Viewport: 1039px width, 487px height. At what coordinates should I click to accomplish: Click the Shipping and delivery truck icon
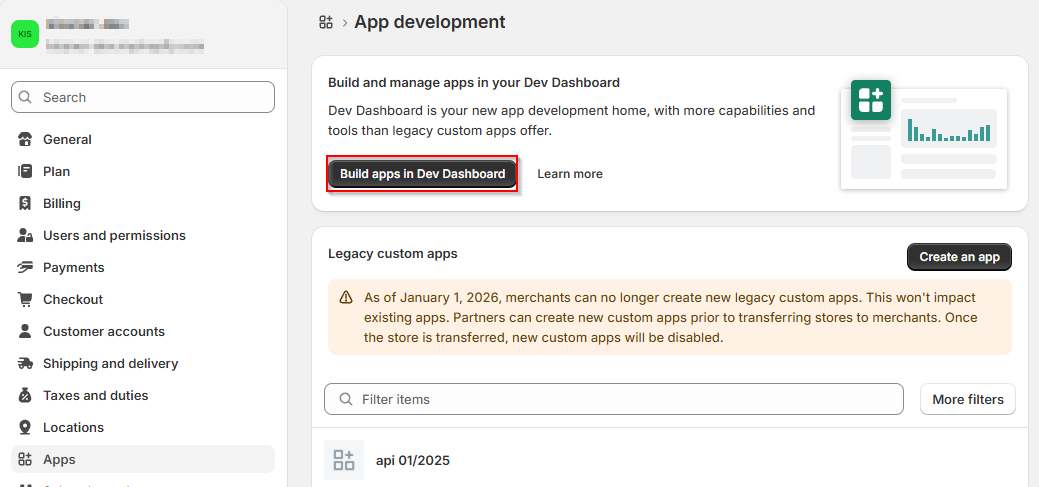point(25,364)
